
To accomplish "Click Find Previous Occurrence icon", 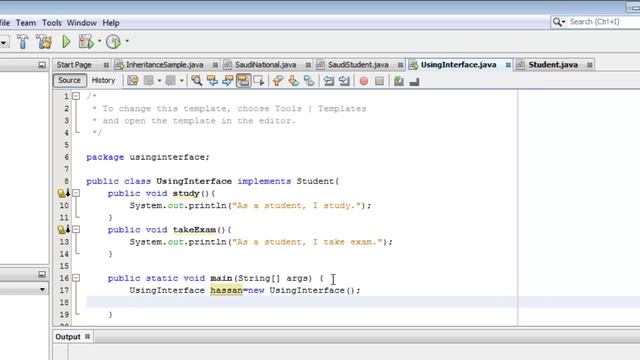I will pyautogui.click(x=212, y=81).
